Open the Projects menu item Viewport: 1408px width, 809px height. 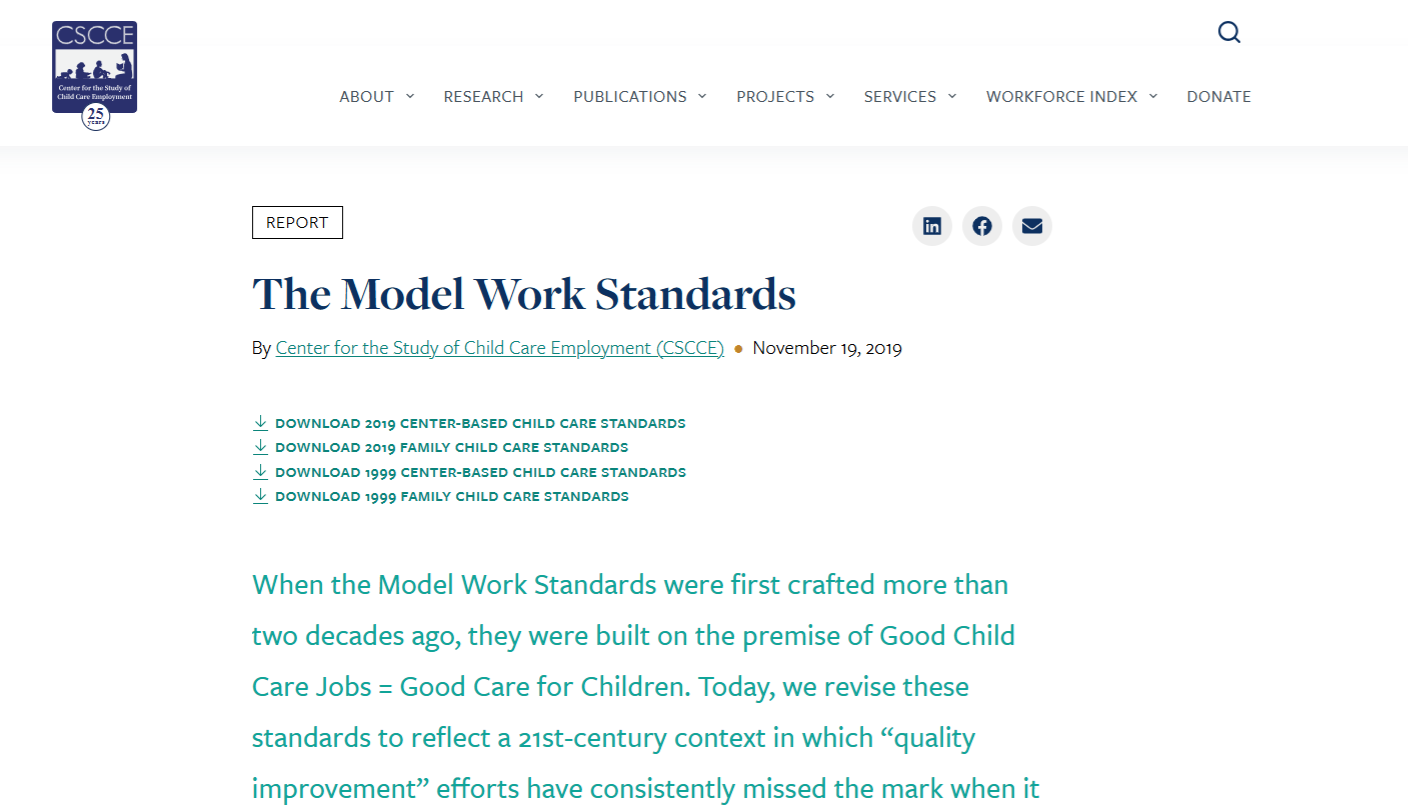775,97
